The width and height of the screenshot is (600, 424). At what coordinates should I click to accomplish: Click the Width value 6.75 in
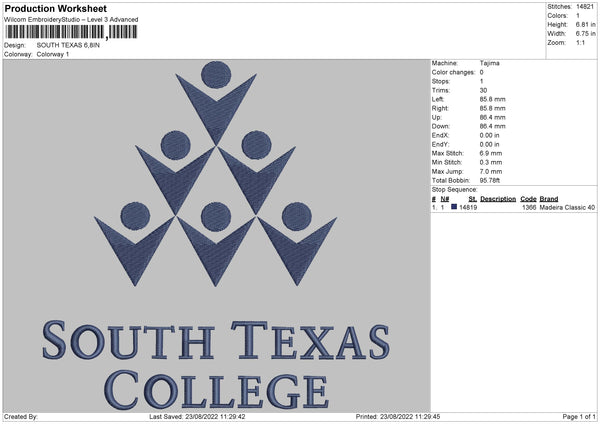[585, 34]
